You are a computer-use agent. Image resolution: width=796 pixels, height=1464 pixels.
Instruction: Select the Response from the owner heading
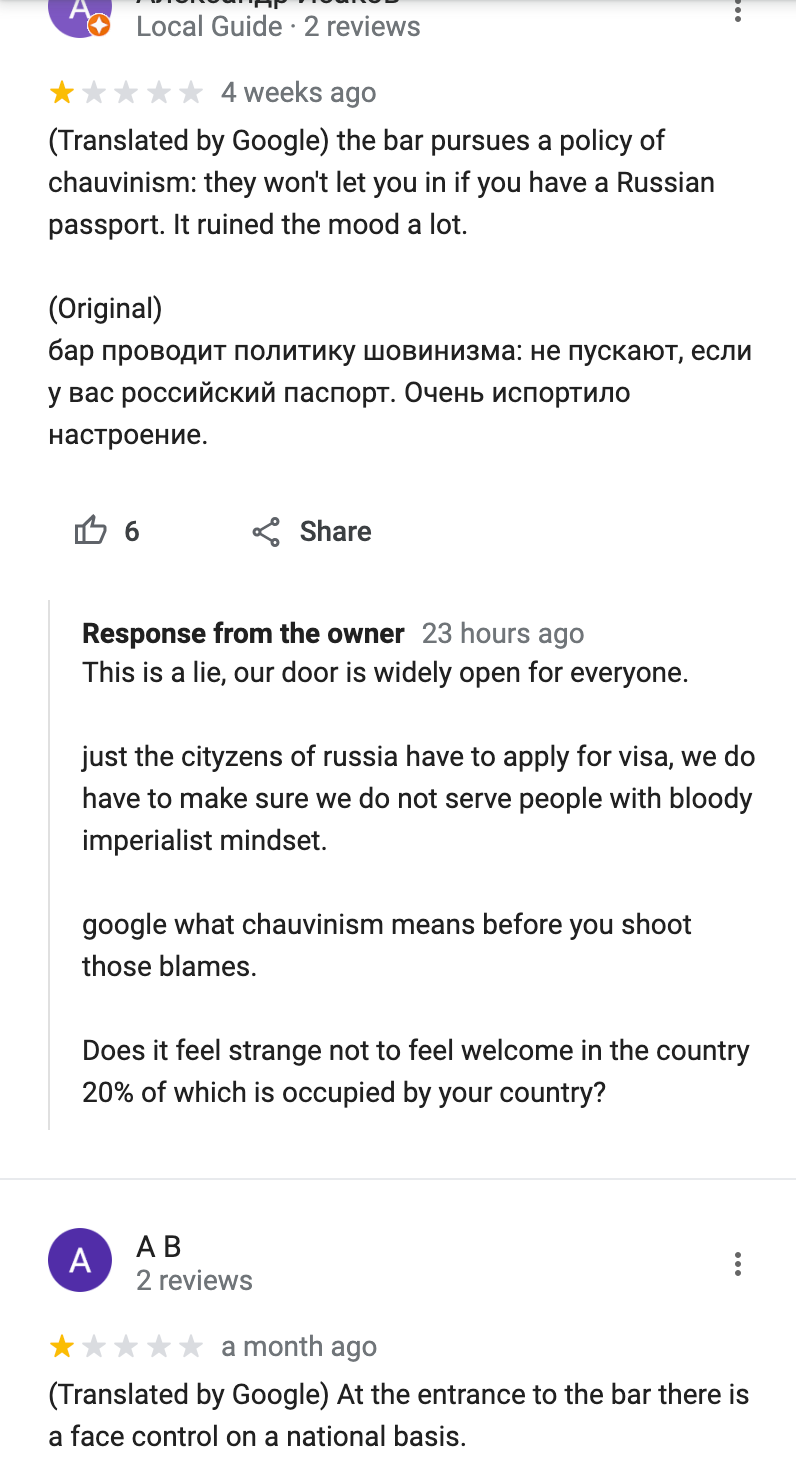pyautogui.click(x=243, y=633)
